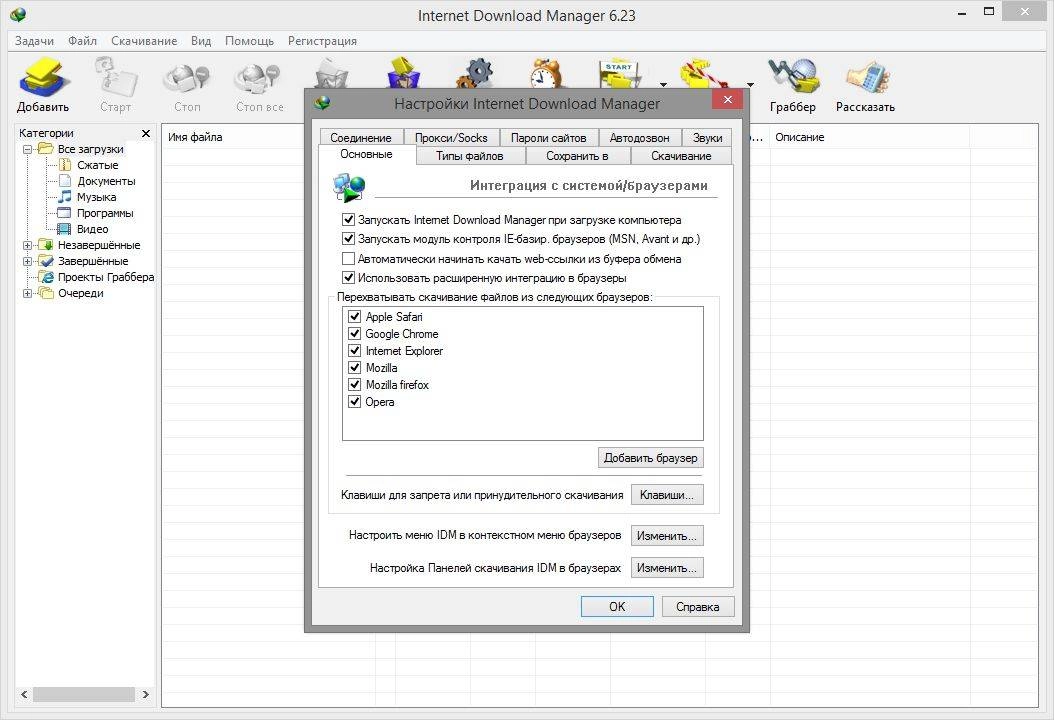Image resolution: width=1054 pixels, height=720 pixels.
Task: Click the Старт toolbar icon
Action: pos(116,77)
